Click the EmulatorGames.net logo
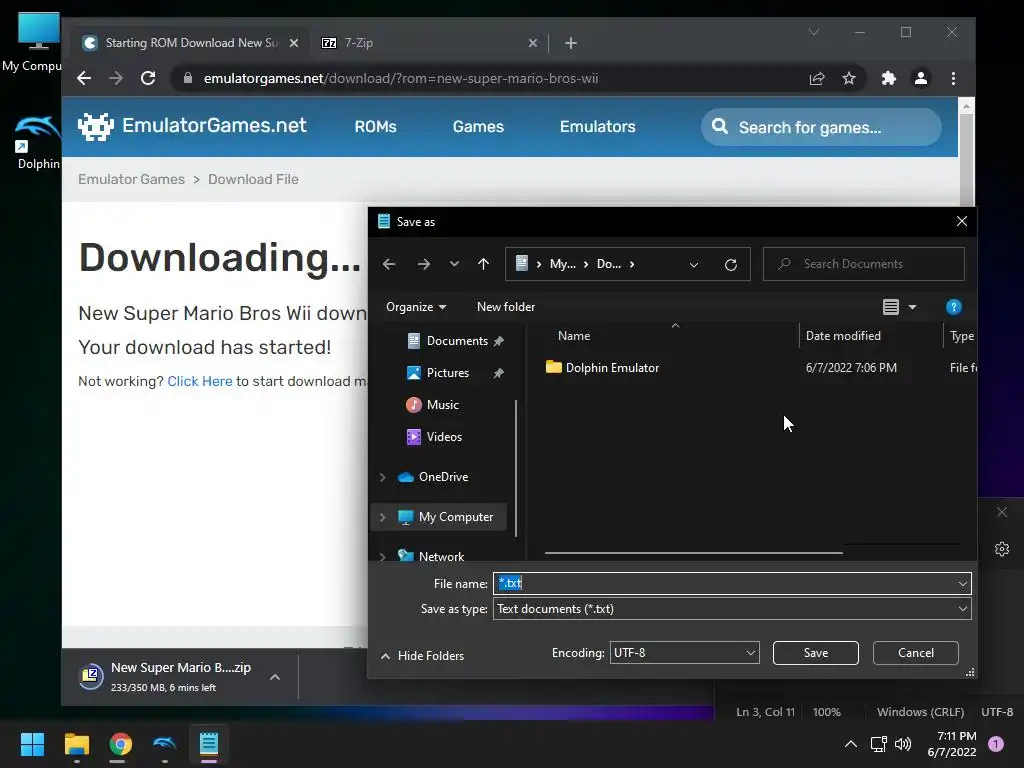 [x=192, y=125]
